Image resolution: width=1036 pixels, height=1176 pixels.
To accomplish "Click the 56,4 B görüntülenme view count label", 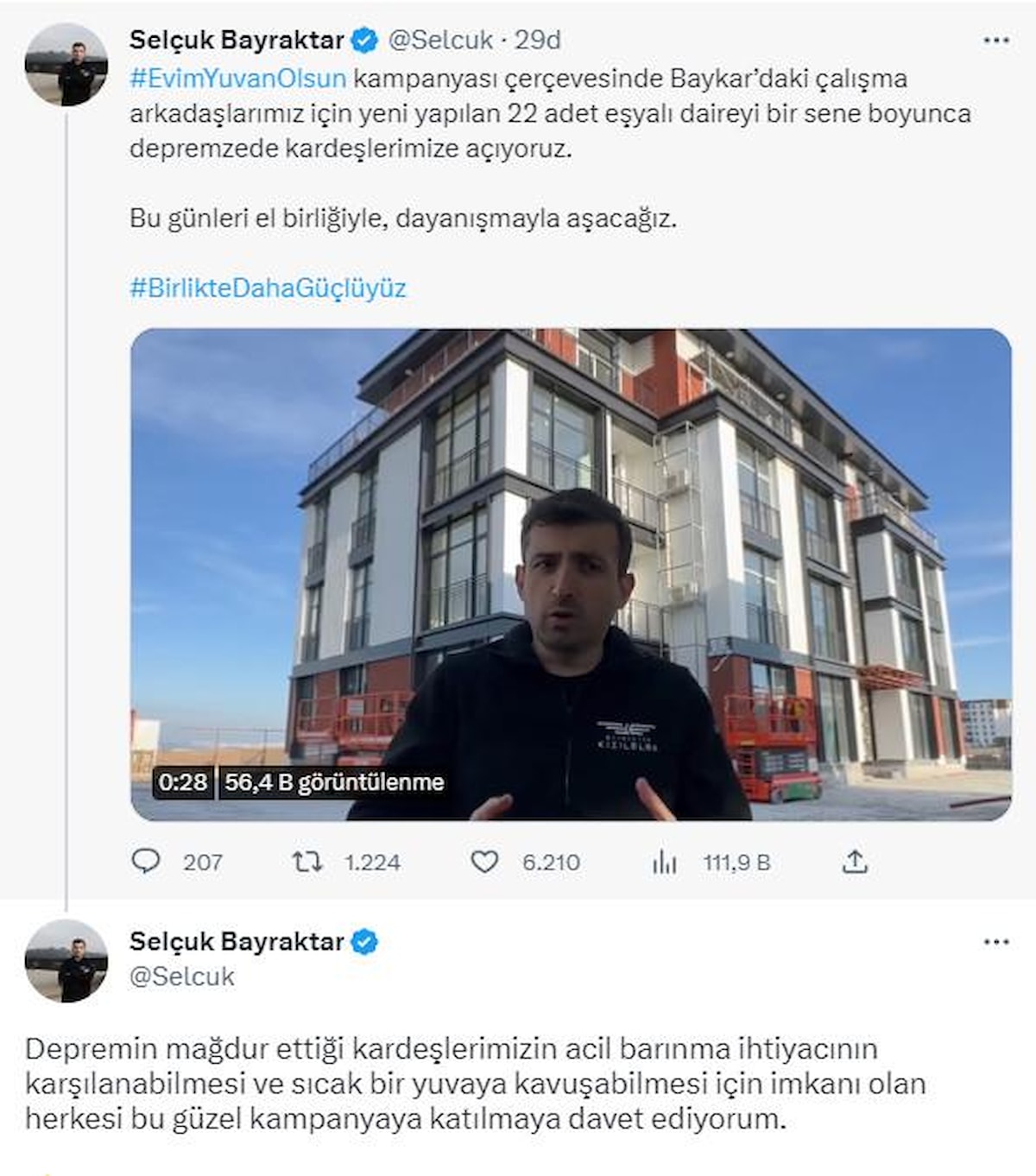I will coord(334,782).
